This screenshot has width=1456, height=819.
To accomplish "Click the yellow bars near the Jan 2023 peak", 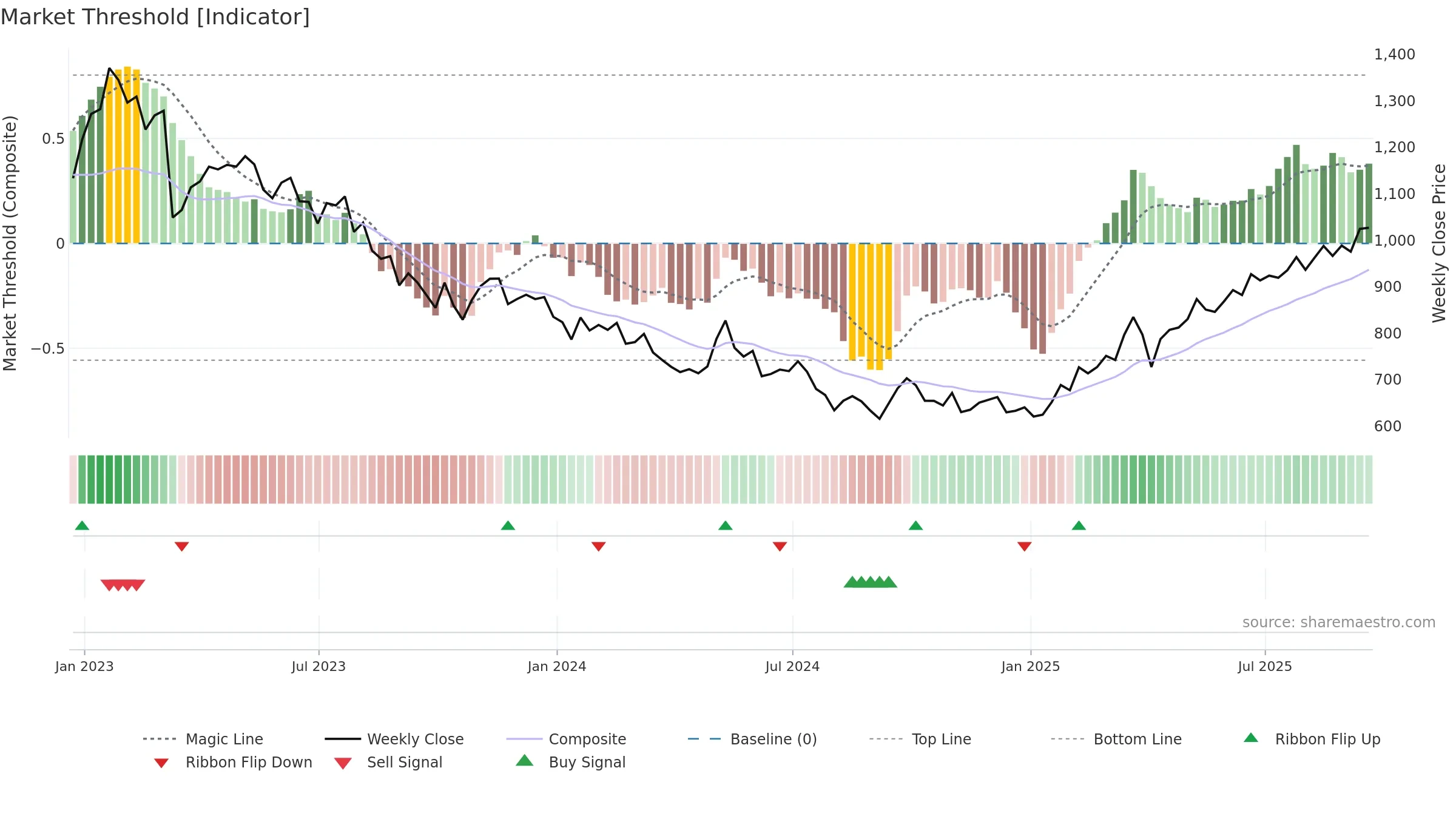I will click(123, 155).
